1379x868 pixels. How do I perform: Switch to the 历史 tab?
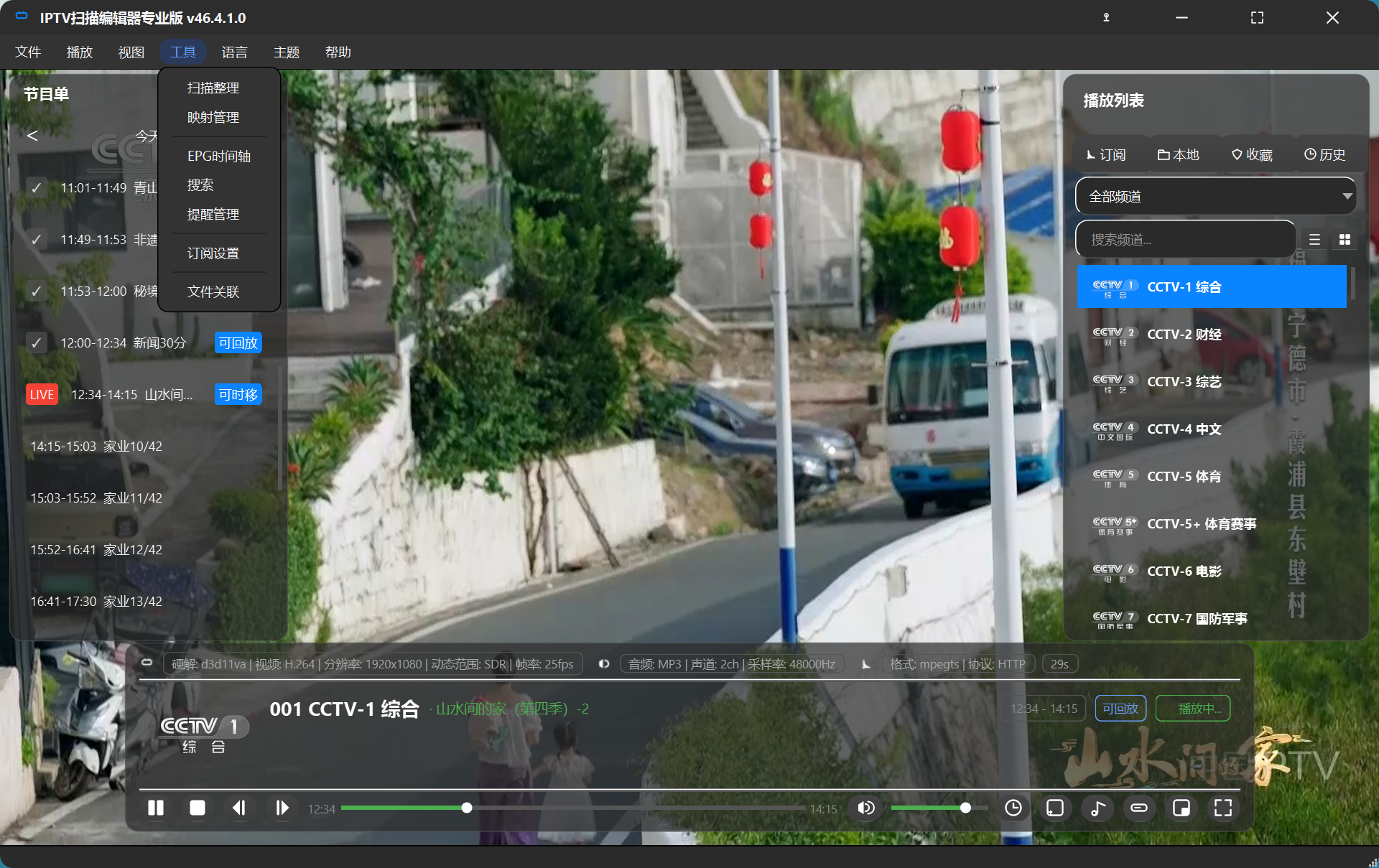tap(1325, 155)
